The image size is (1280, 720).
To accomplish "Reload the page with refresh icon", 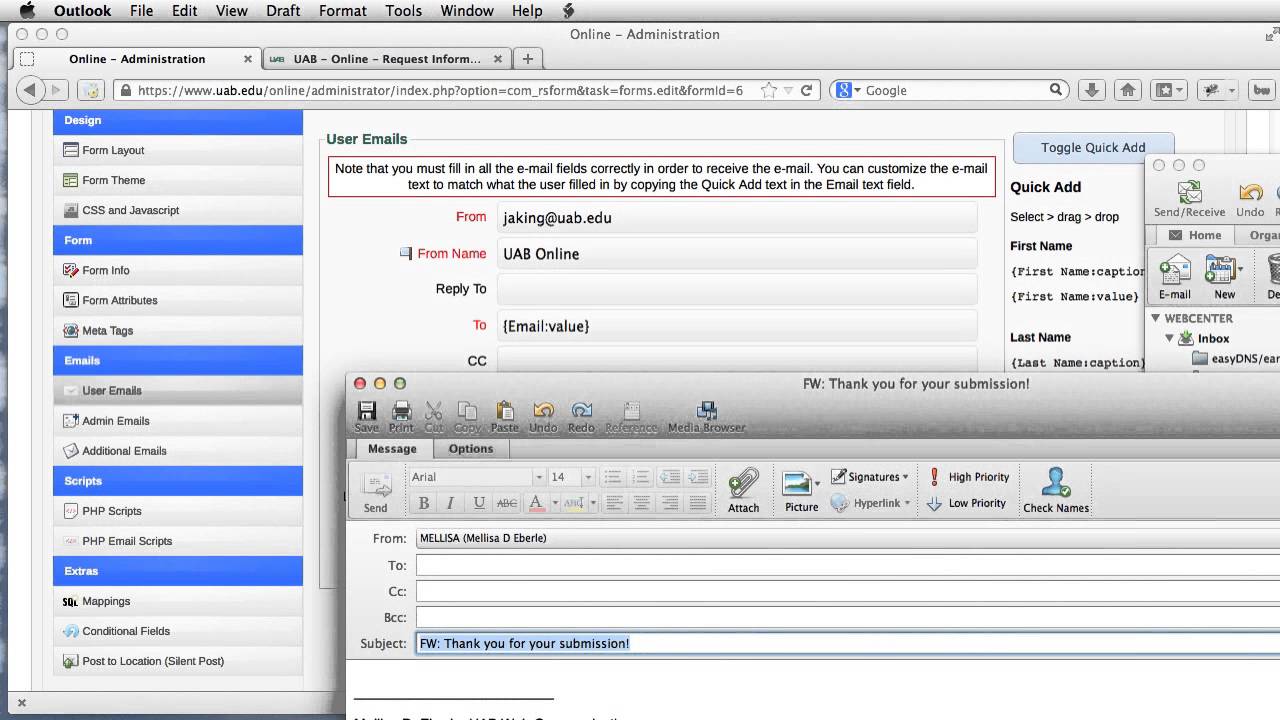I will (x=806, y=90).
